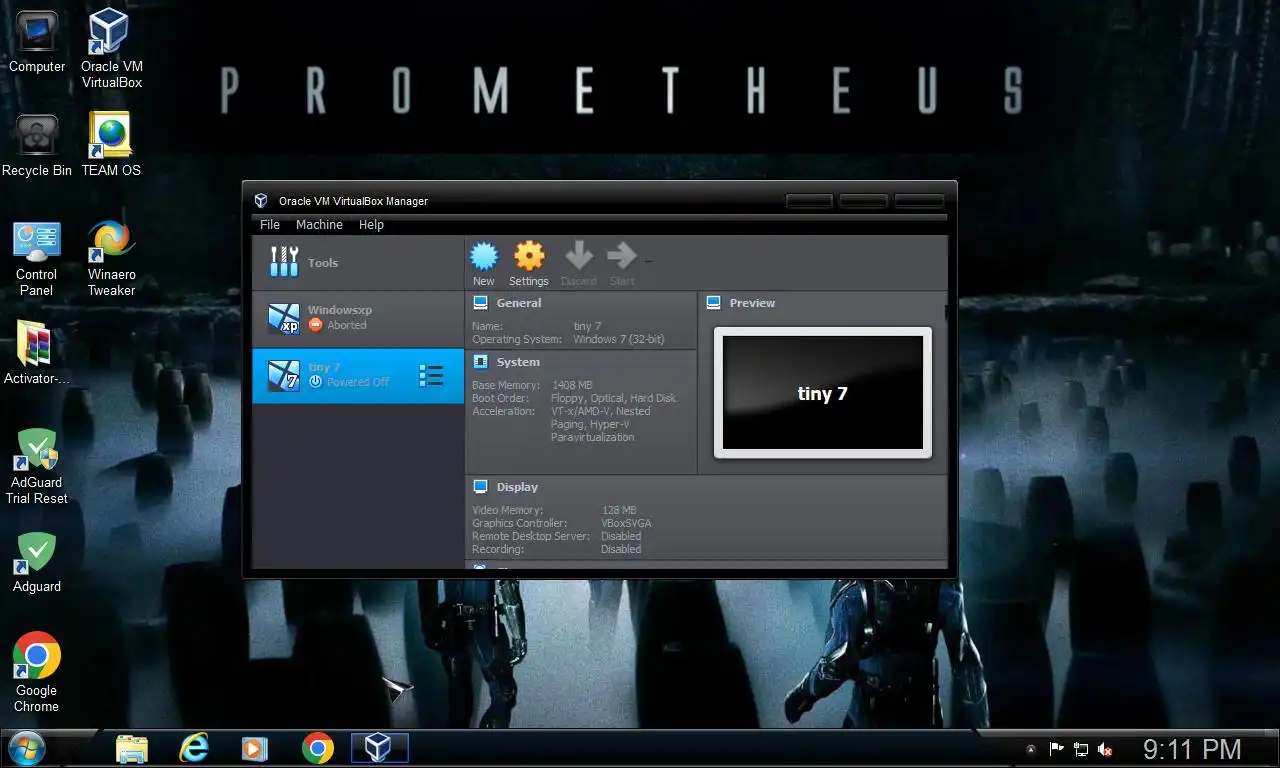
Task: Click 'Floppy, Optical, Hard Disk' boot order
Action: (x=613, y=398)
